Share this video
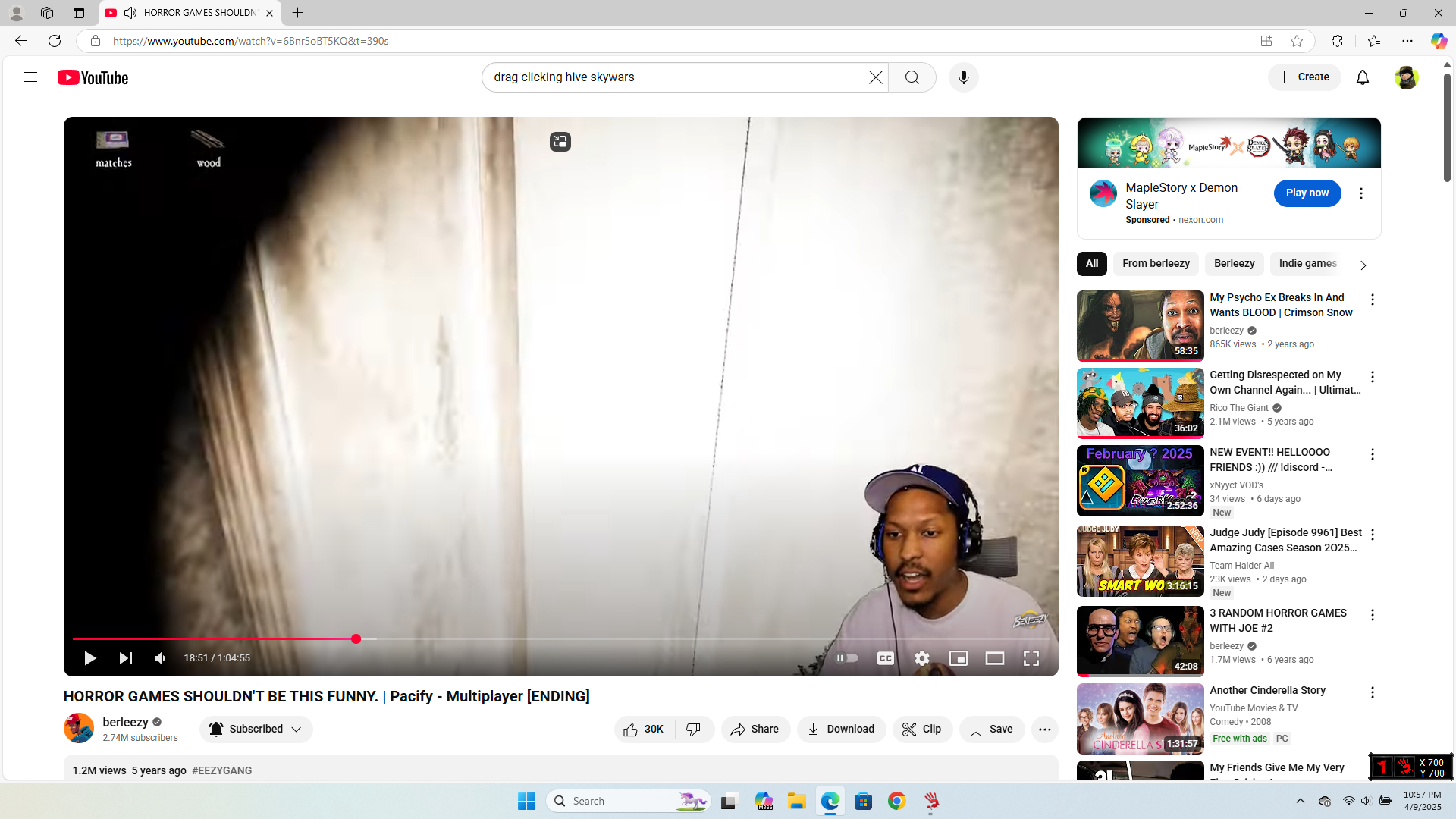1456x819 pixels. (755, 730)
